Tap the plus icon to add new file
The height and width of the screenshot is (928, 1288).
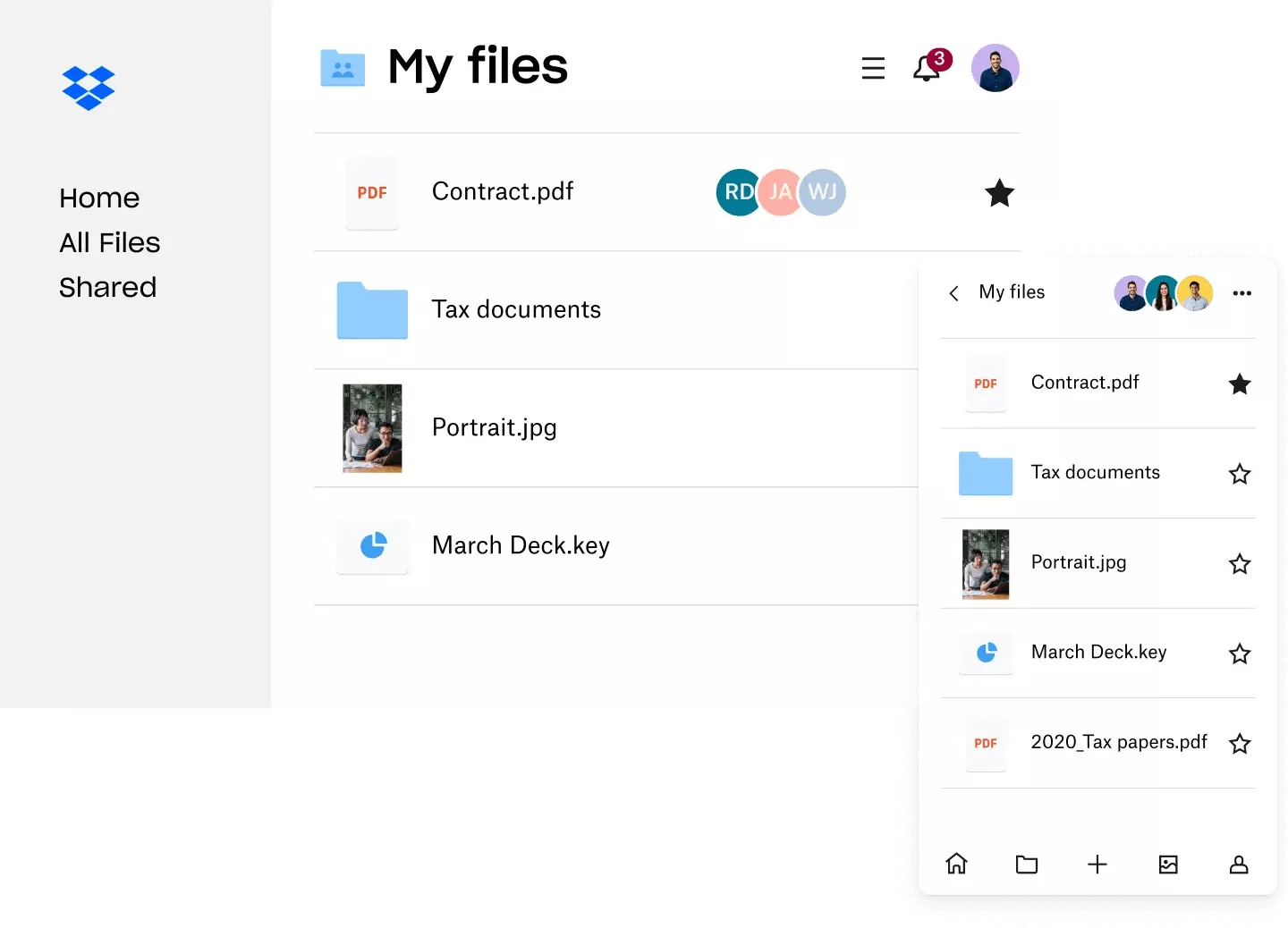point(1097,865)
